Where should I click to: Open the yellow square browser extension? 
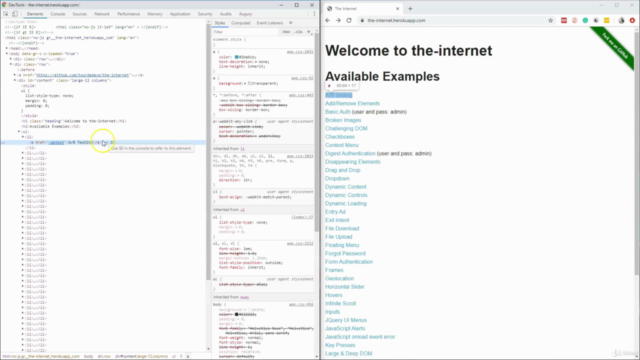[607, 20]
